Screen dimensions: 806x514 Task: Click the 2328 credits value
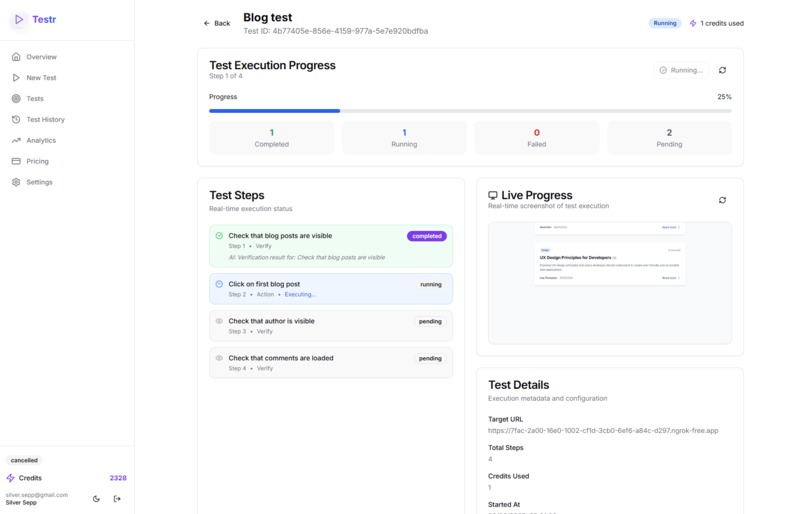118,478
